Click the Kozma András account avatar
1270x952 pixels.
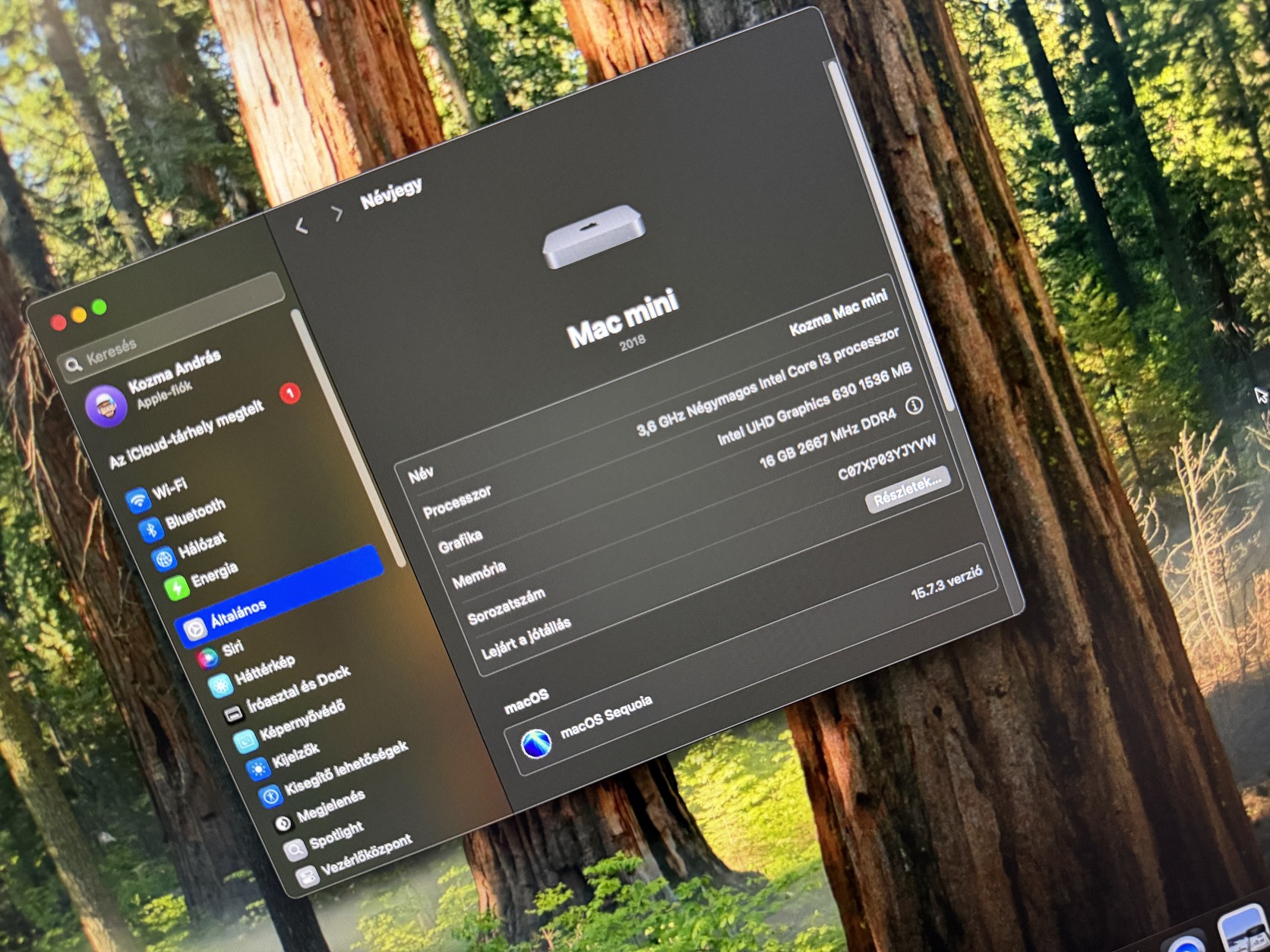point(106,405)
